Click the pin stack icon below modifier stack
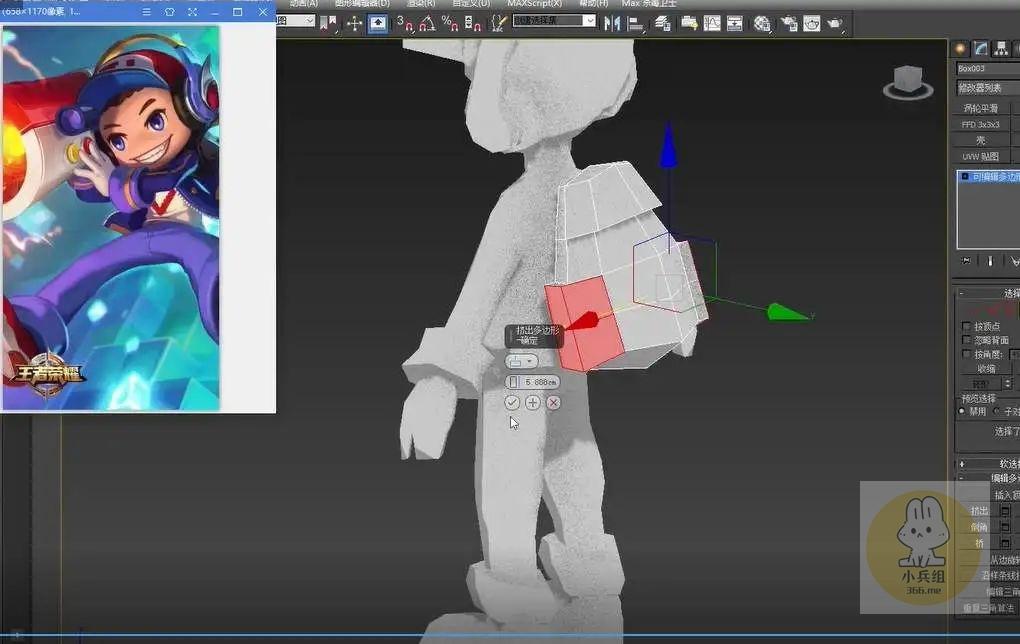 tap(966, 261)
